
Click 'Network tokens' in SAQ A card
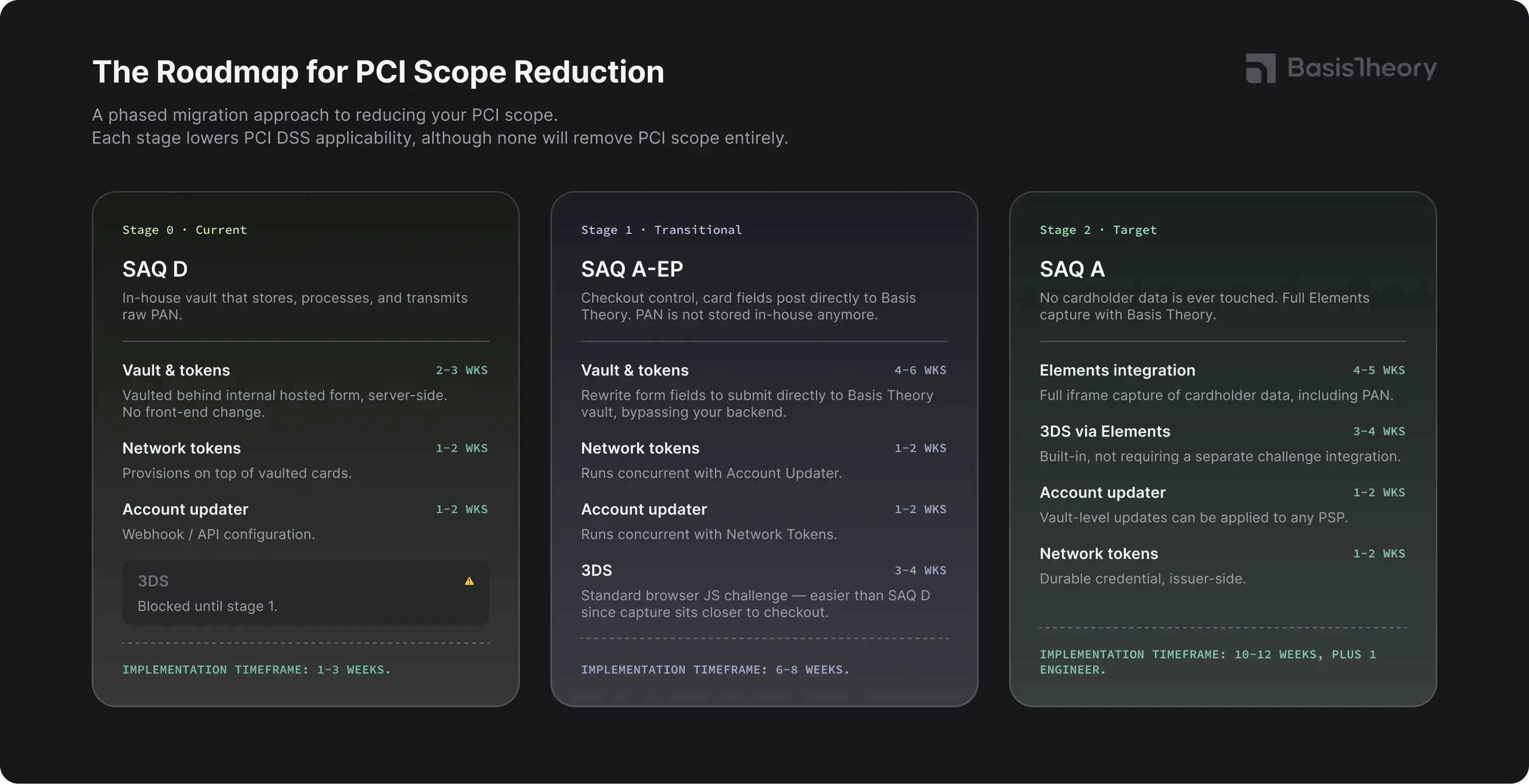(x=1099, y=554)
